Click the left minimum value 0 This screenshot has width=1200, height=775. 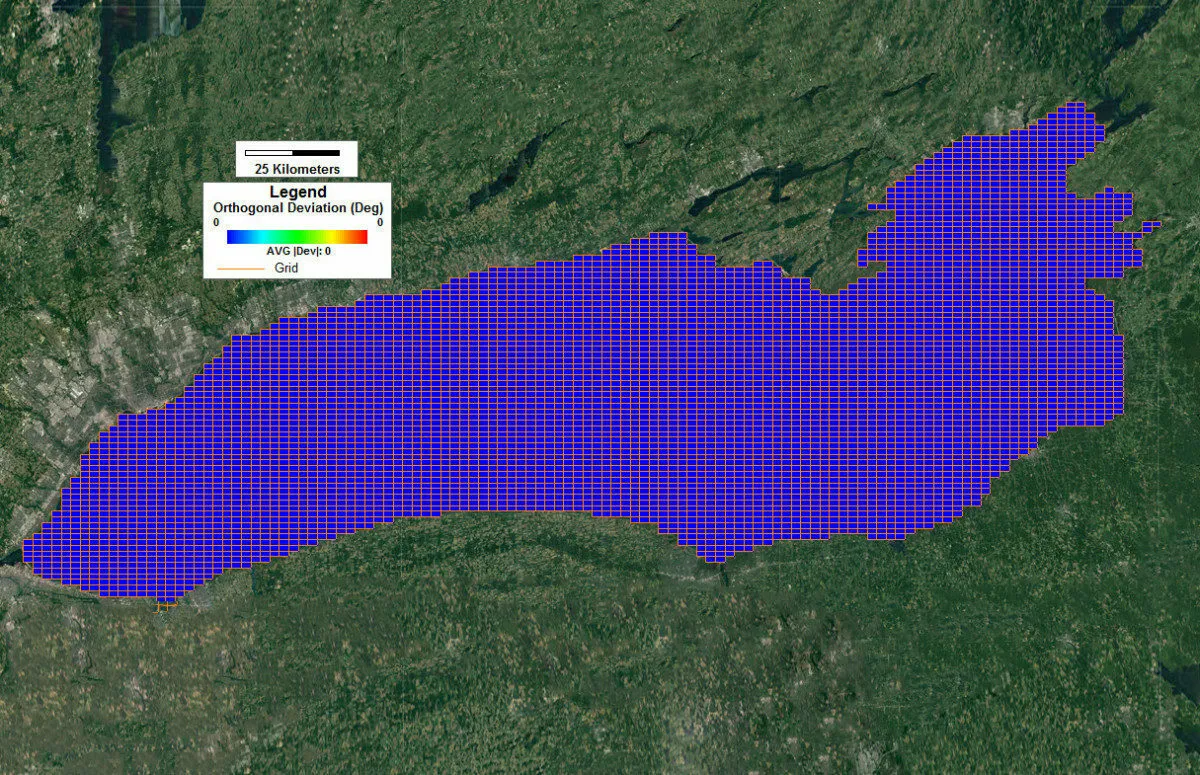coord(216,222)
